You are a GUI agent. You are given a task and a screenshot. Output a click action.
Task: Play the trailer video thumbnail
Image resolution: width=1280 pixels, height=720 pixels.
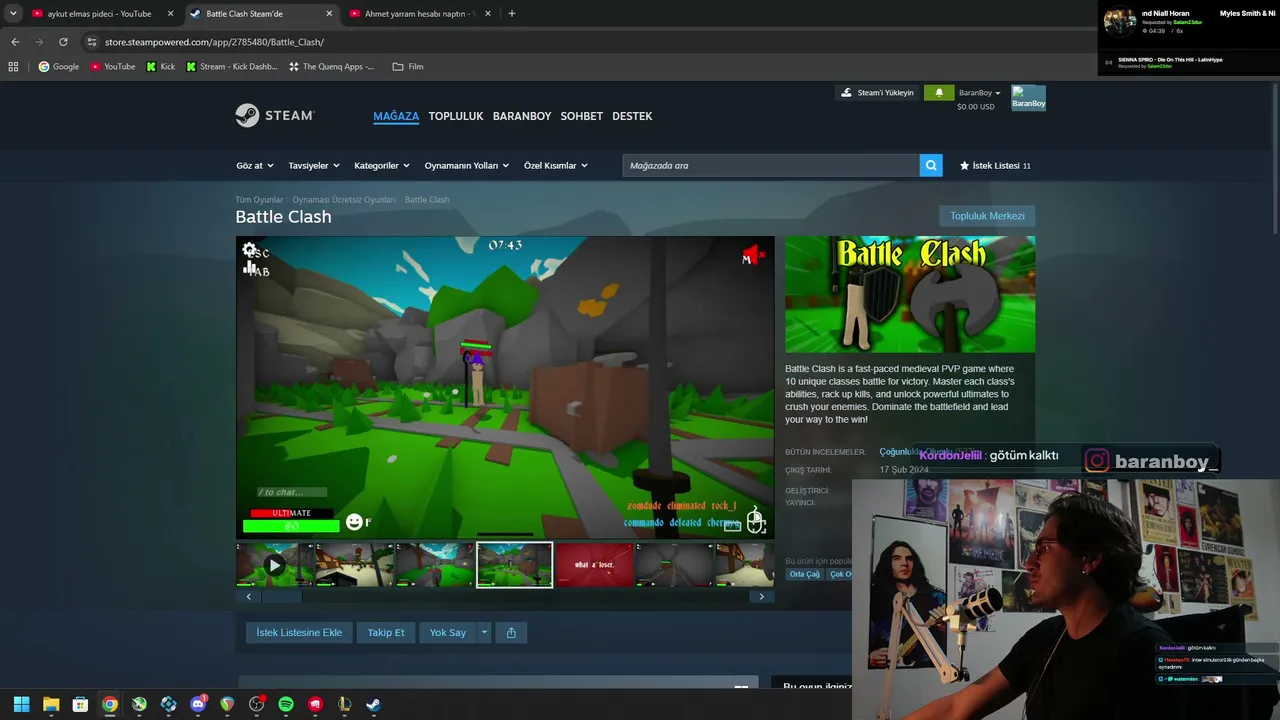pos(274,565)
